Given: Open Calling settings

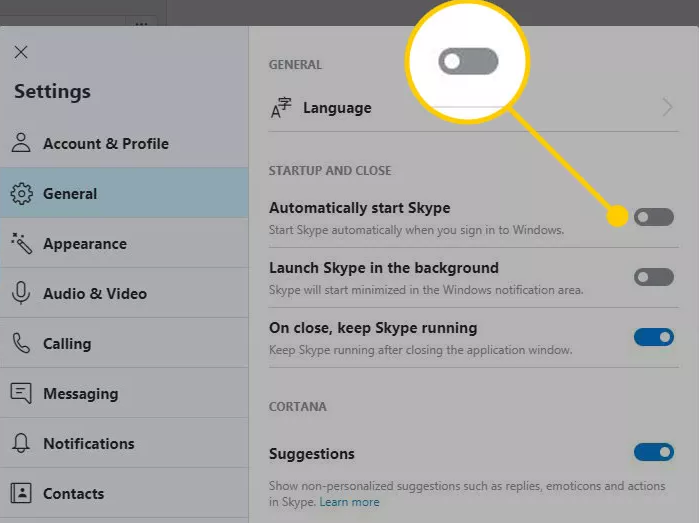Looking at the screenshot, I should [124, 343].
